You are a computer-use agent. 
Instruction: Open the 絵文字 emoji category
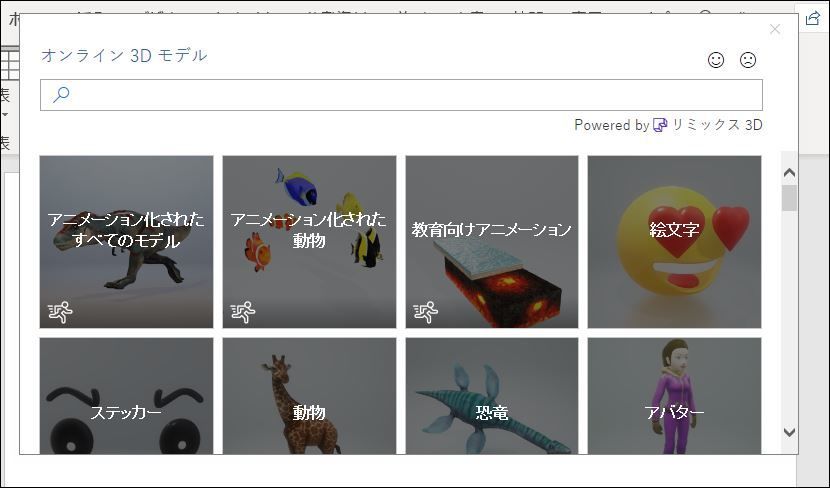(674, 242)
